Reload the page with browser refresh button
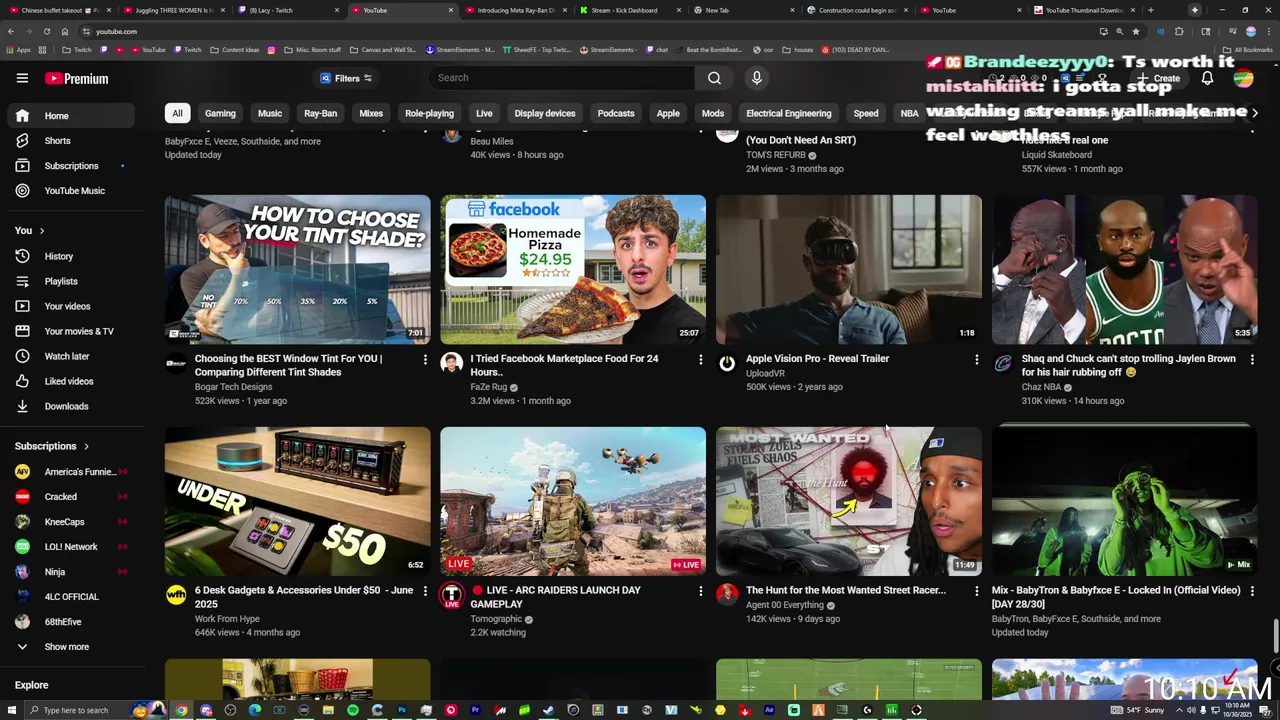Screen dimensions: 1280x720 [x=46, y=31]
